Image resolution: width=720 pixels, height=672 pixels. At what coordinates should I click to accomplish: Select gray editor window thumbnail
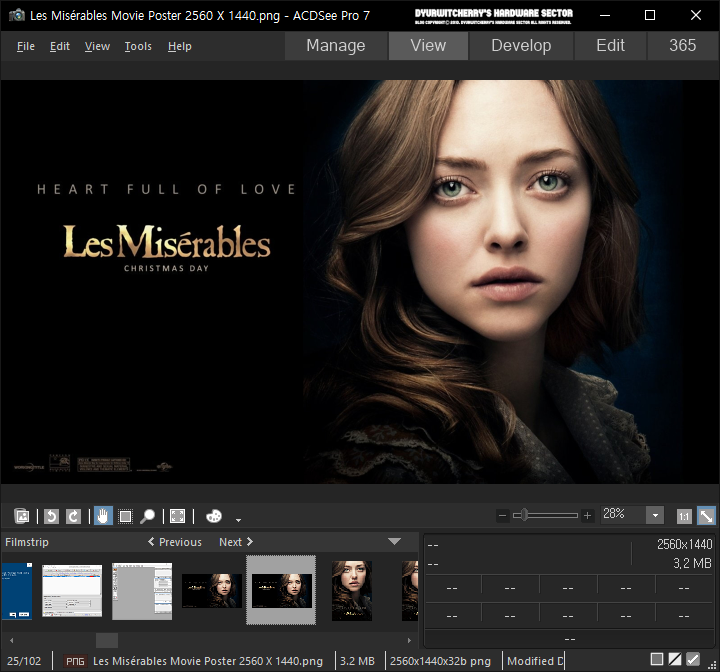(x=142, y=591)
